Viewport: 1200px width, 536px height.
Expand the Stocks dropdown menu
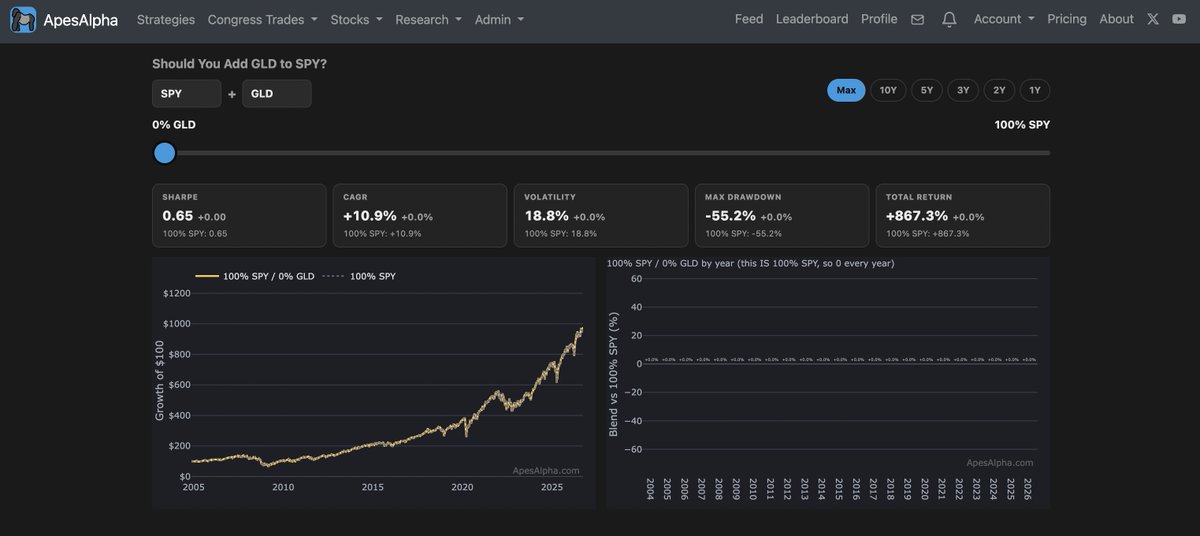(x=356, y=19)
